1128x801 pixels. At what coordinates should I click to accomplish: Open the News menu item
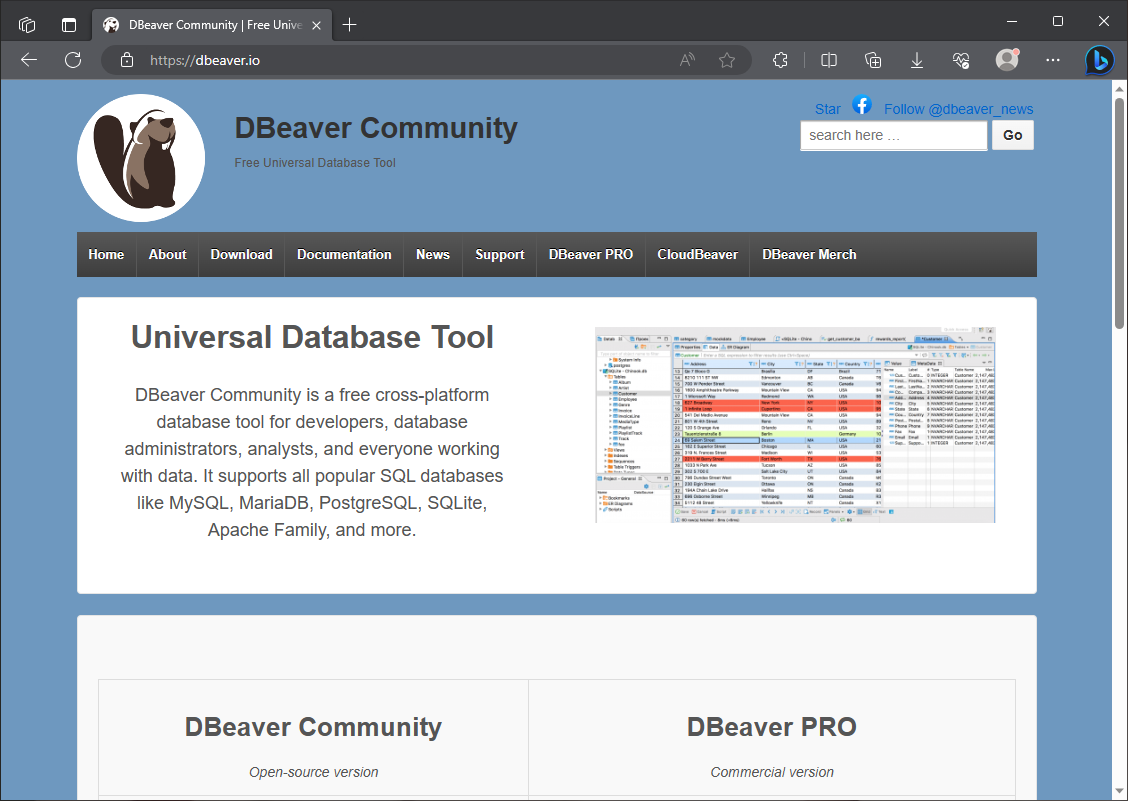[x=433, y=255]
